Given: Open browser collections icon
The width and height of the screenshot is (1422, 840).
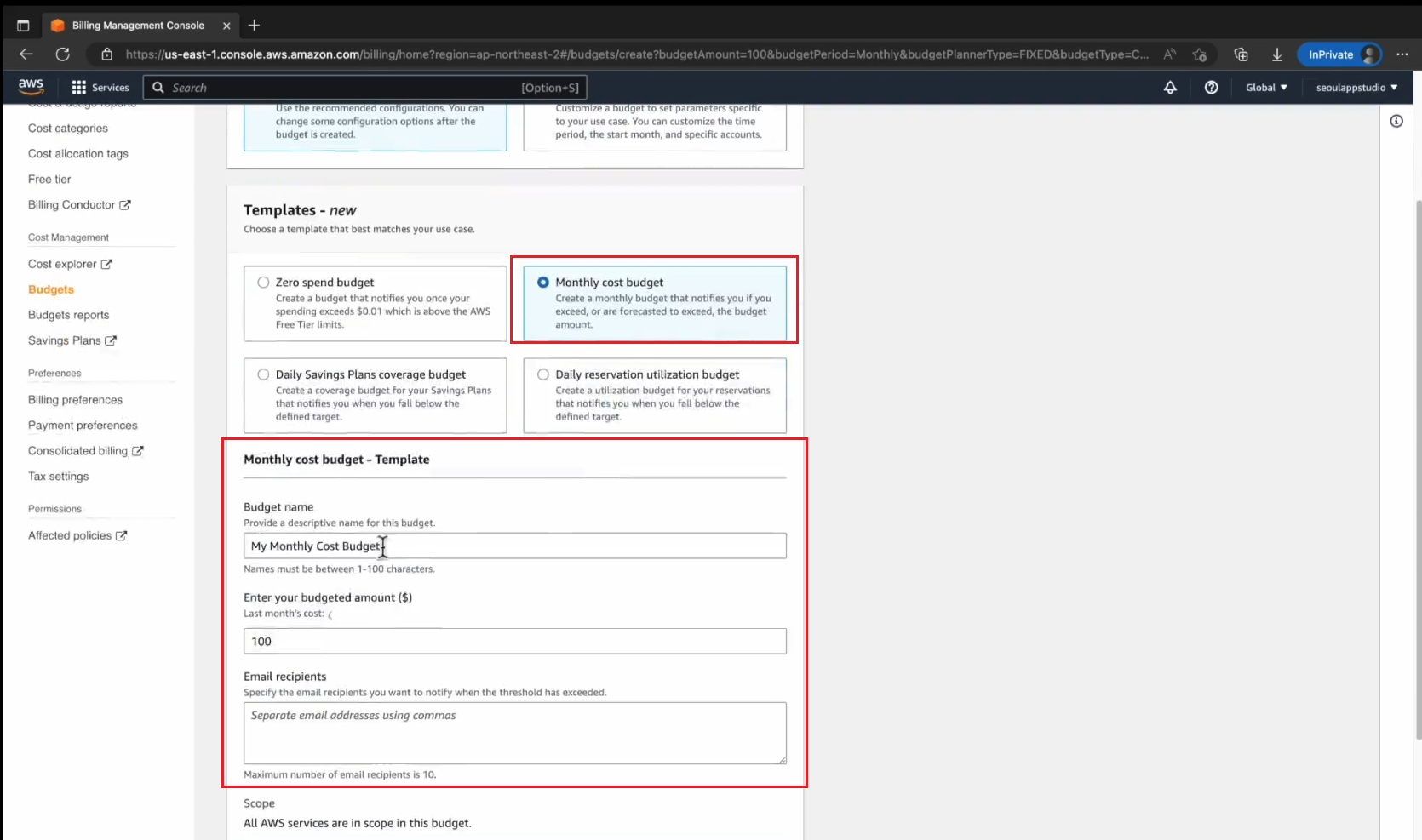Looking at the screenshot, I should [1241, 54].
